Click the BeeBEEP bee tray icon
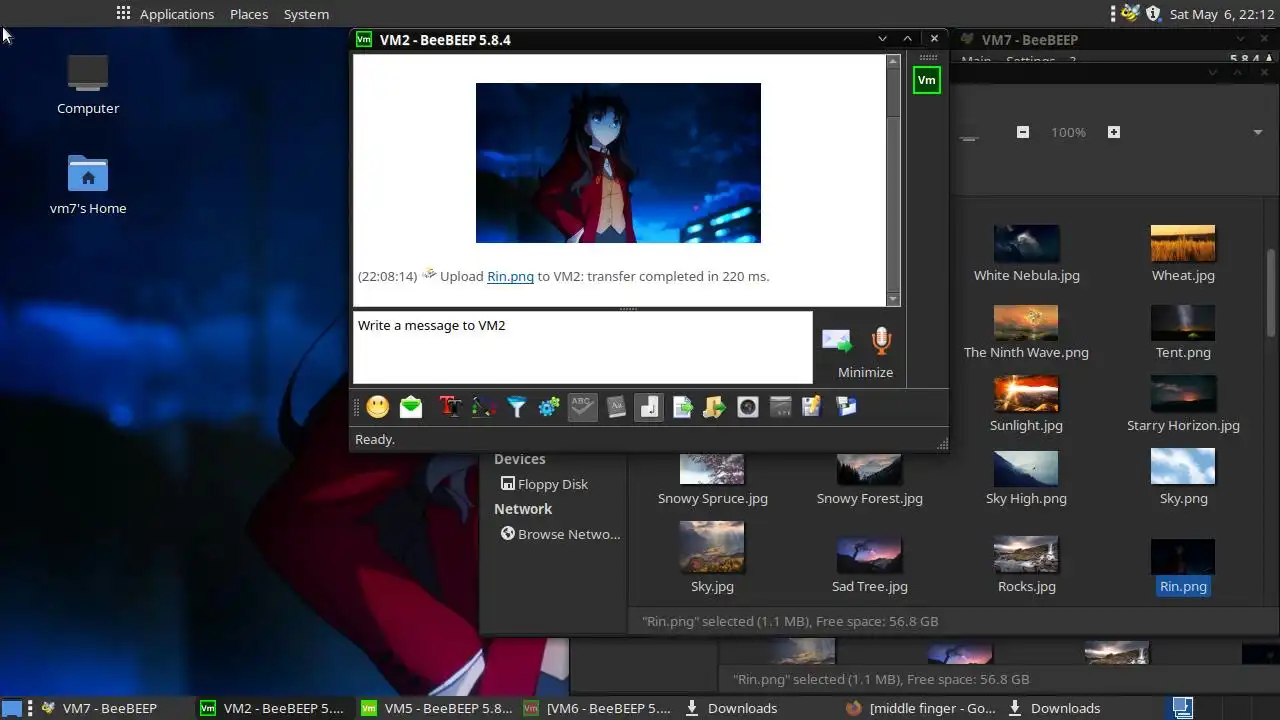Image resolution: width=1280 pixels, height=720 pixels. pyautogui.click(x=1130, y=13)
